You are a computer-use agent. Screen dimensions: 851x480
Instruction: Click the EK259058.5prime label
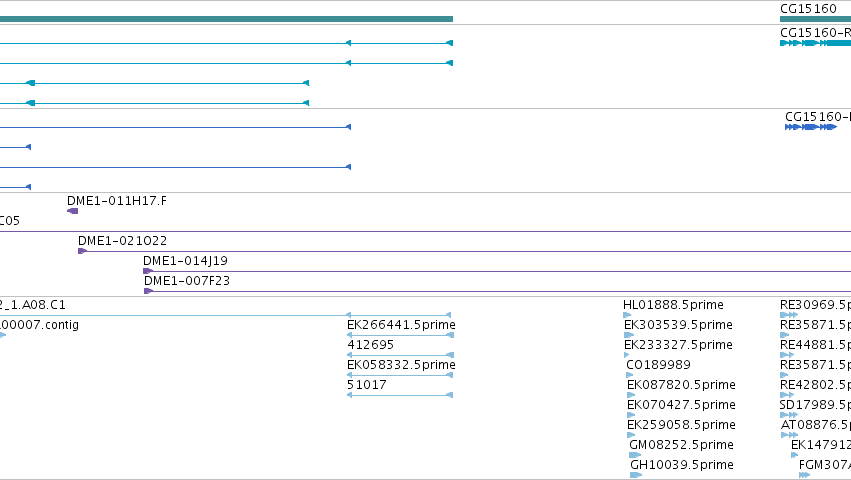click(x=681, y=425)
